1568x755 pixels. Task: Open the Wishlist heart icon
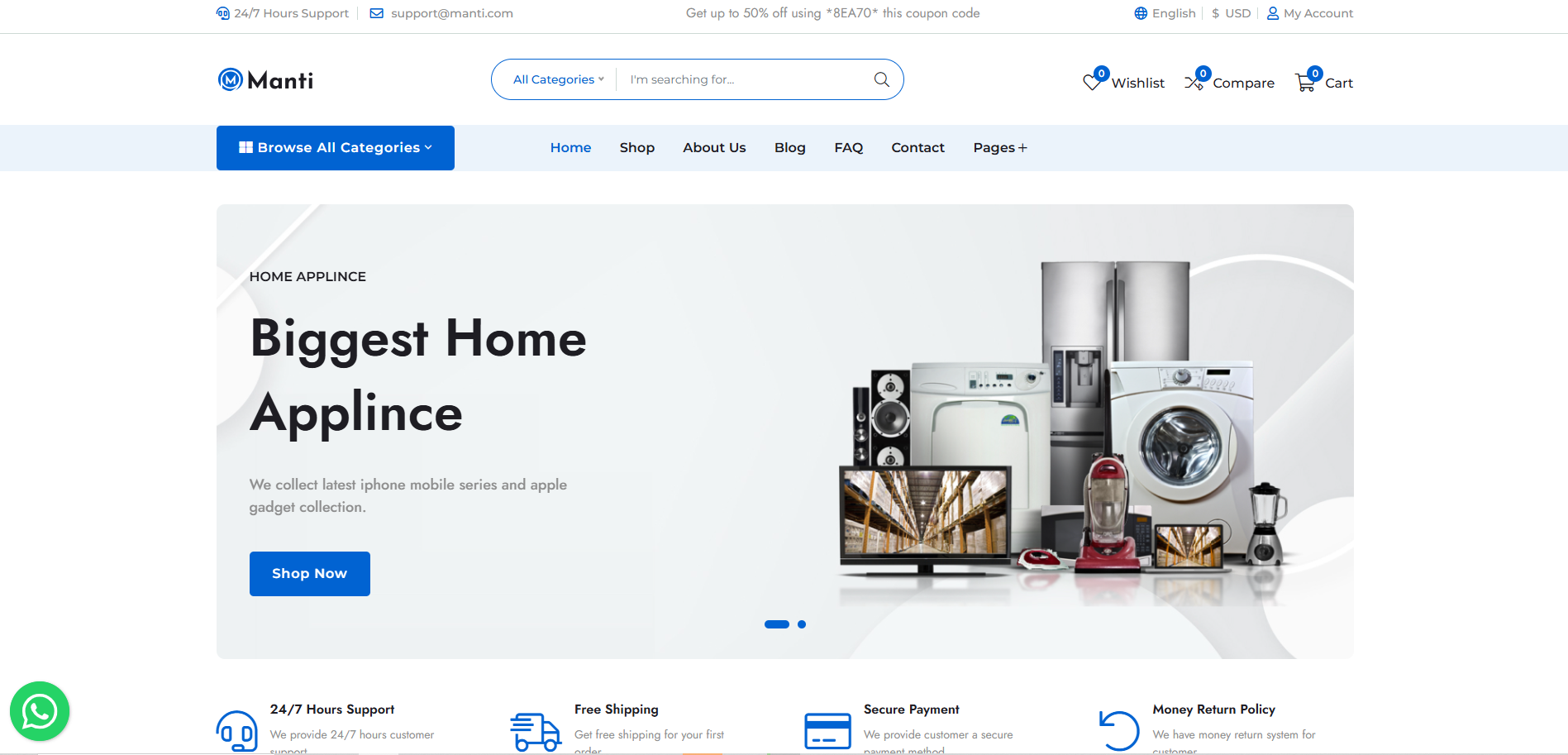click(1093, 82)
